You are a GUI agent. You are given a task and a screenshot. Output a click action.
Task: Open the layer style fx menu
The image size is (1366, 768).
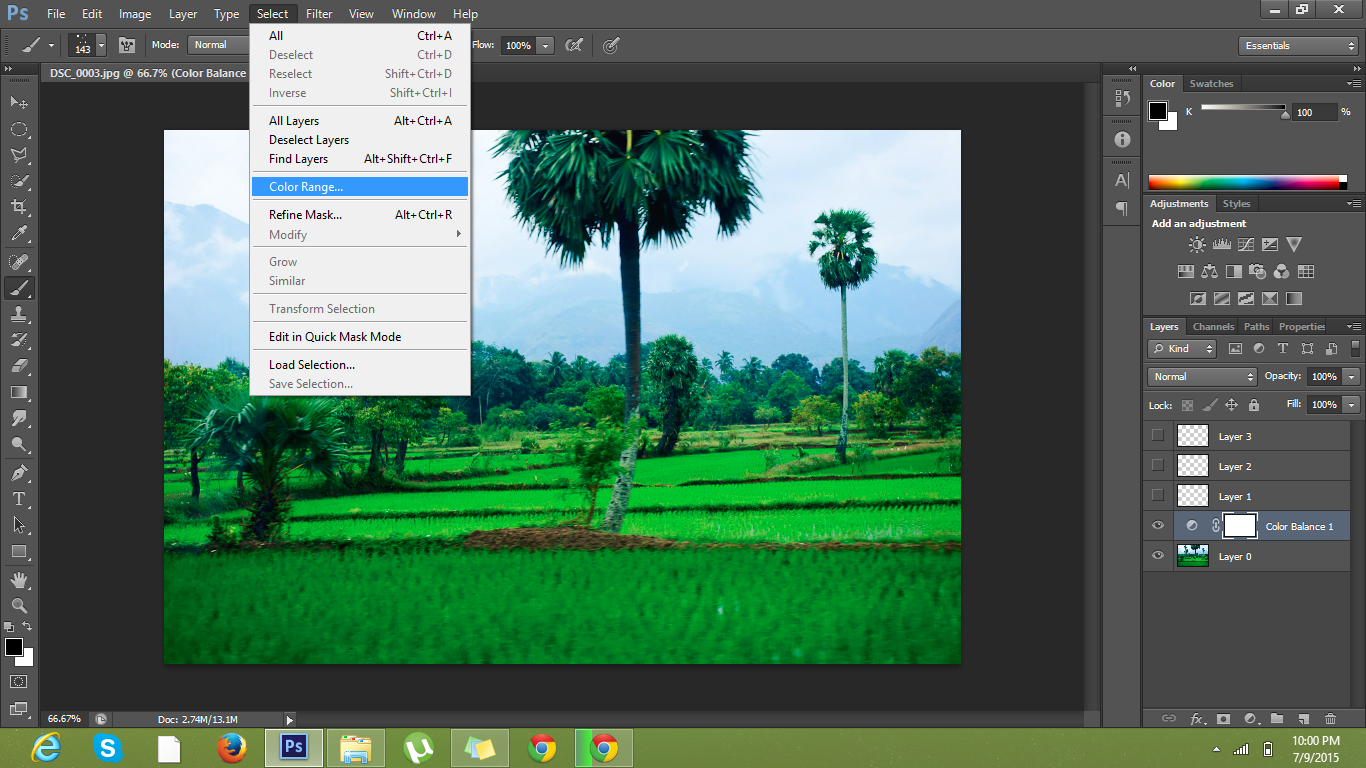(x=1197, y=718)
